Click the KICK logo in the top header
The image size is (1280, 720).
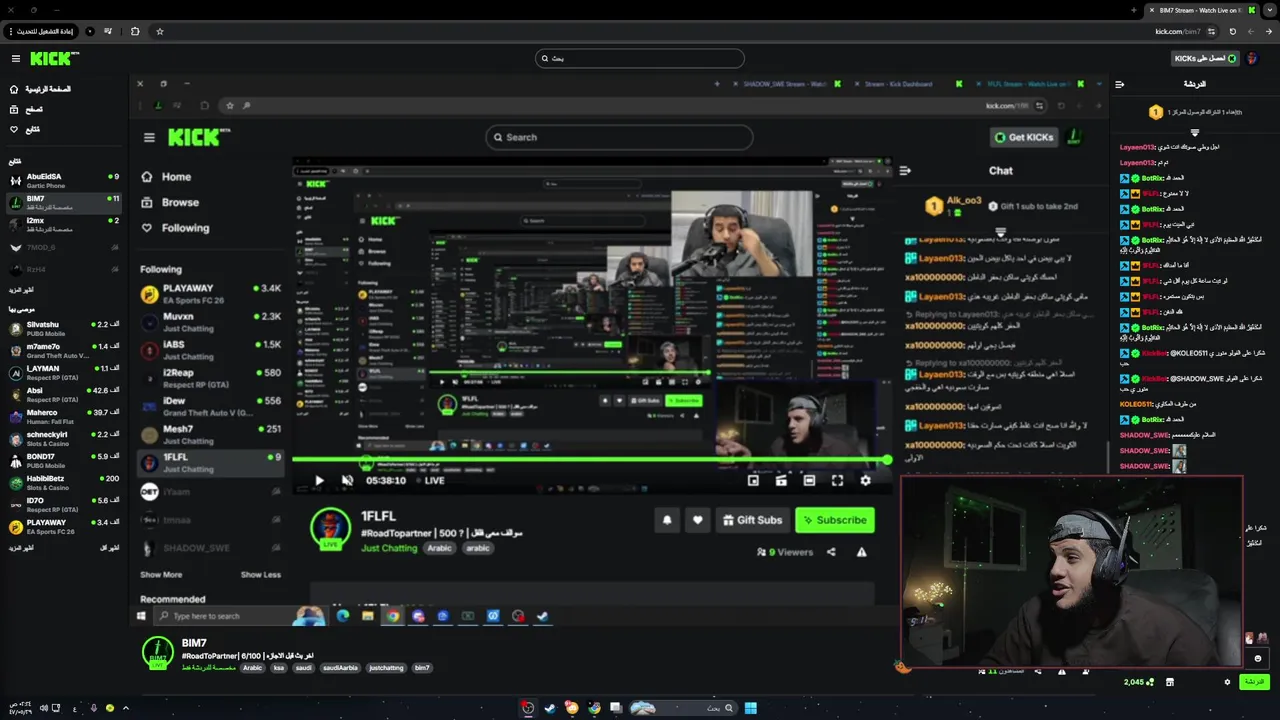coord(52,59)
